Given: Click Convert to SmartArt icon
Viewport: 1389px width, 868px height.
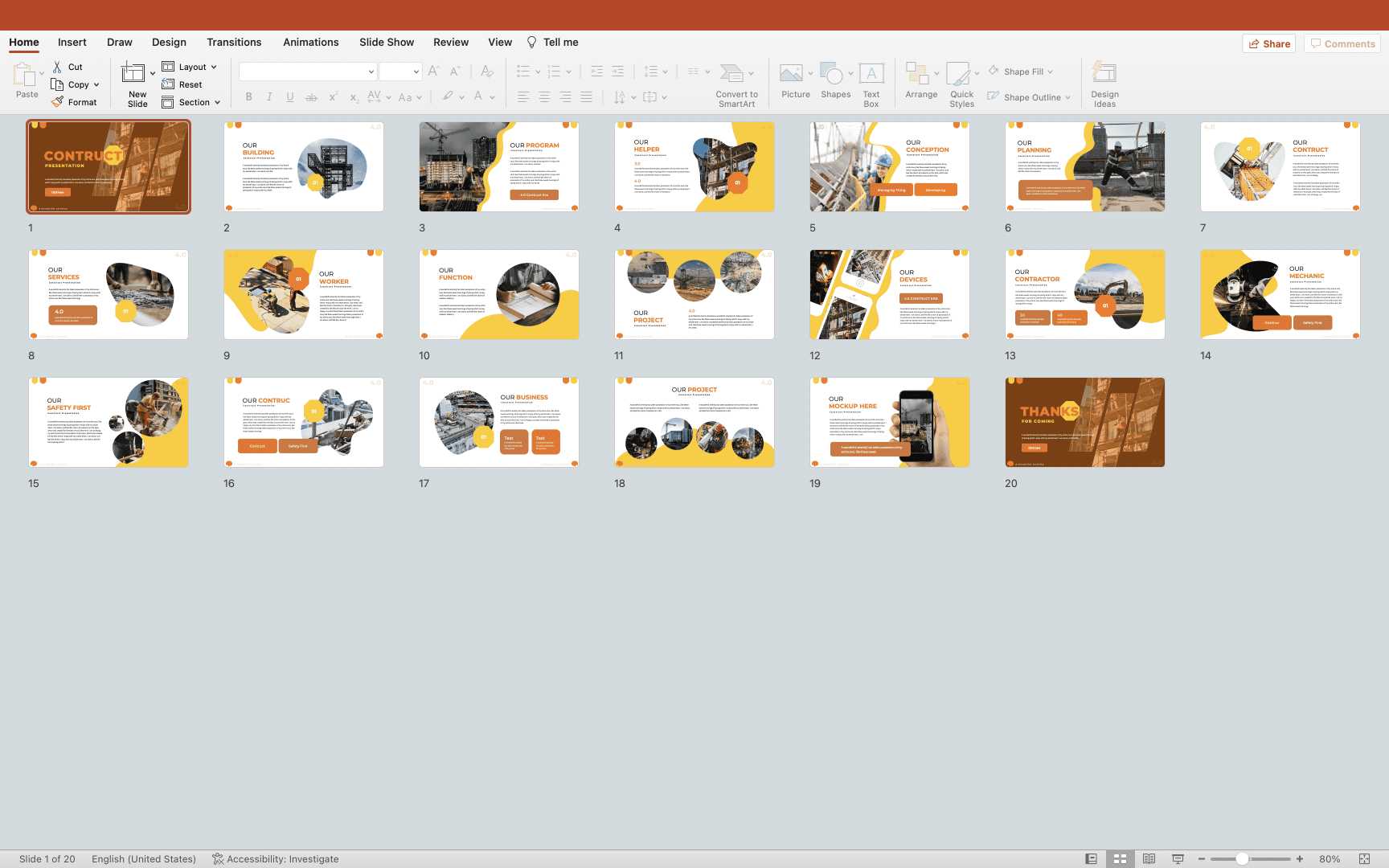Looking at the screenshot, I should pos(731,75).
